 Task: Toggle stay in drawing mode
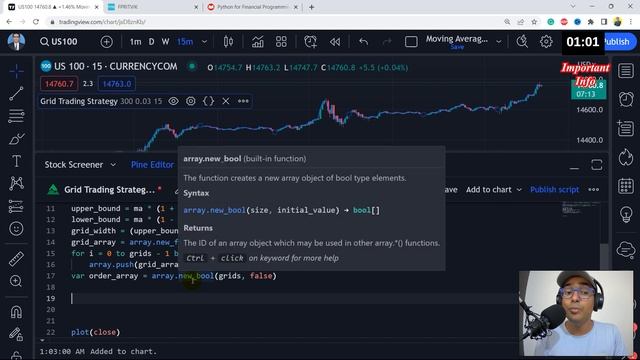point(16,334)
